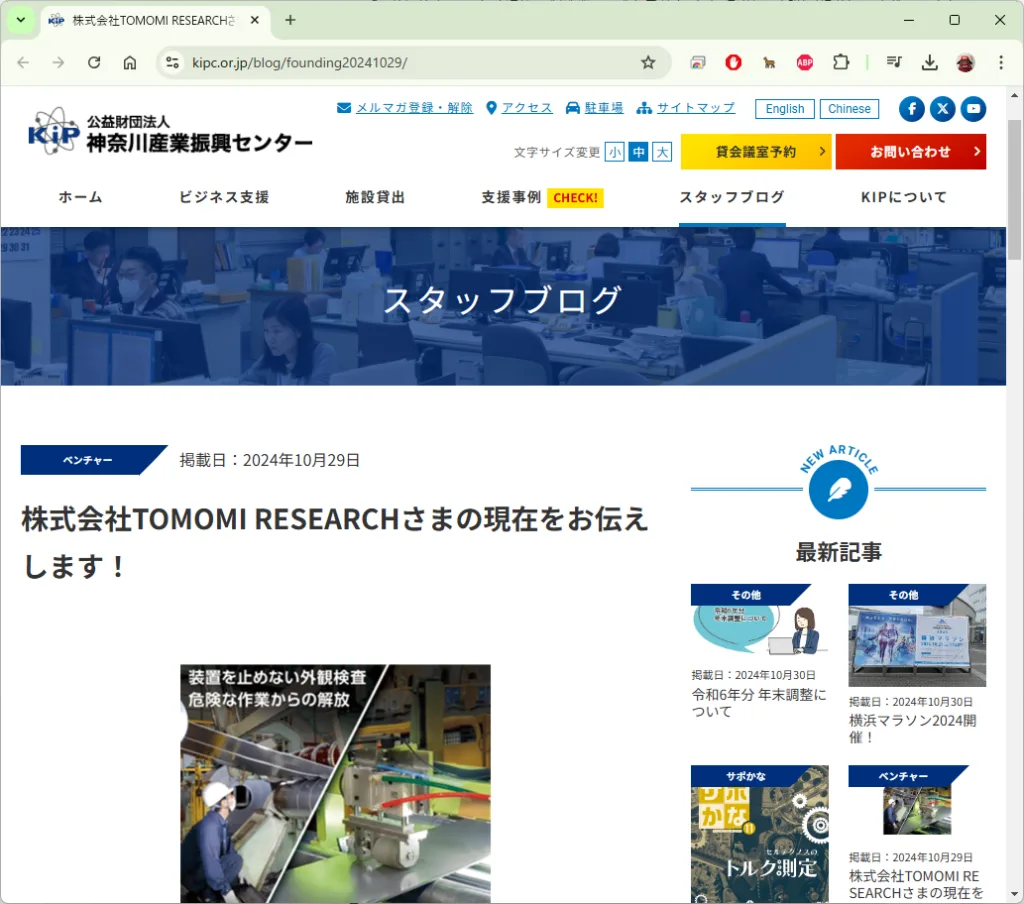
Task: Switch site language to English
Action: tap(785, 109)
